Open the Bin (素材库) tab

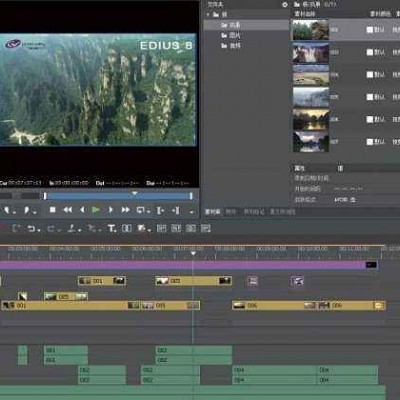(213, 212)
